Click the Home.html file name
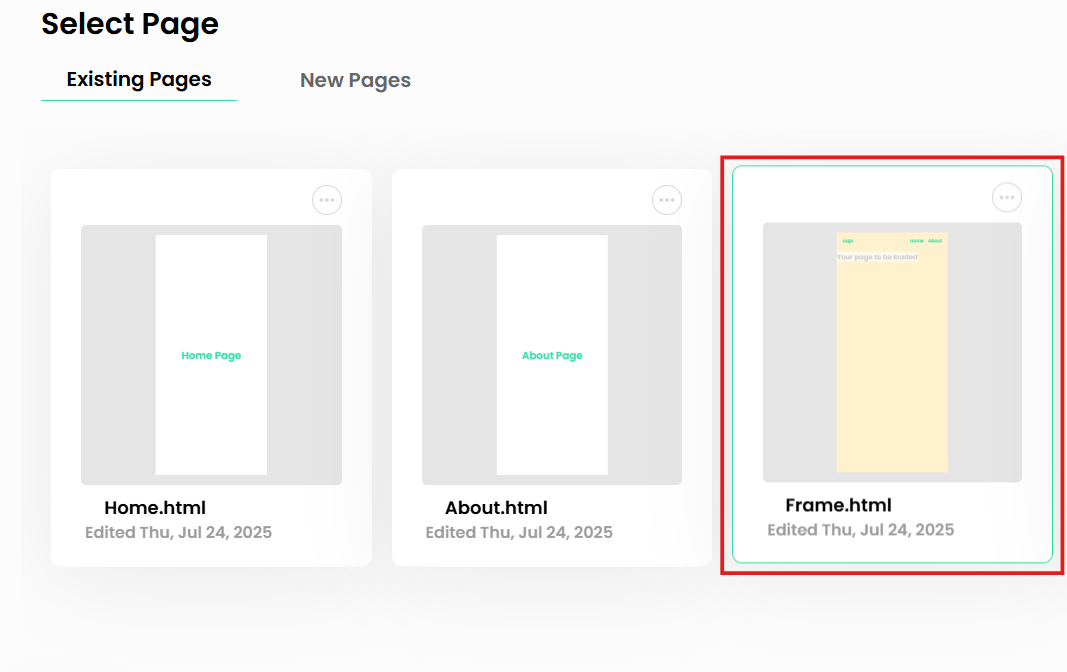 point(155,507)
